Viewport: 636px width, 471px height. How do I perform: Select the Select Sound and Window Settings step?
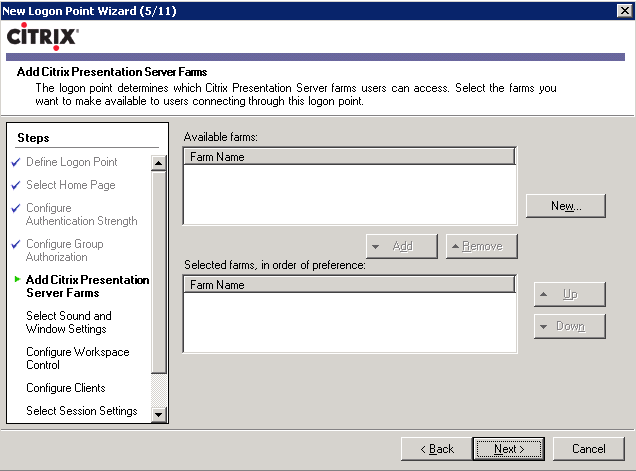pos(69,322)
